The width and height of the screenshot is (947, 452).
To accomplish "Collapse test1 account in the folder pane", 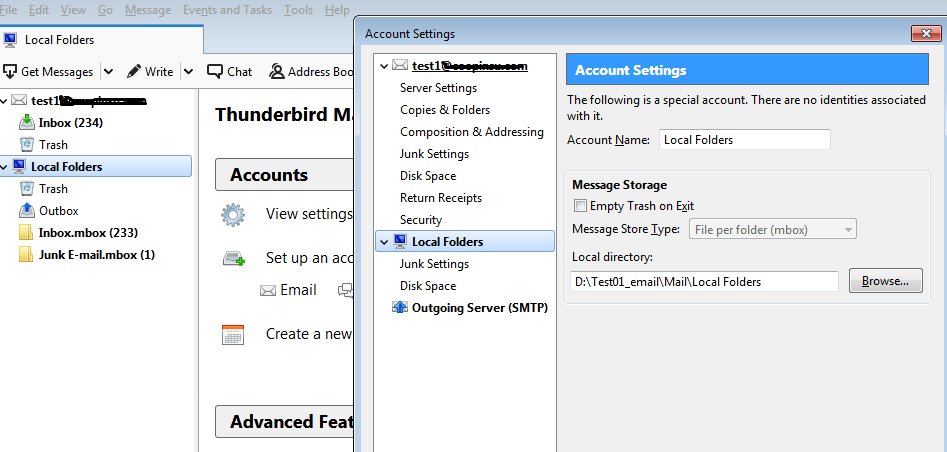I will click(5, 101).
